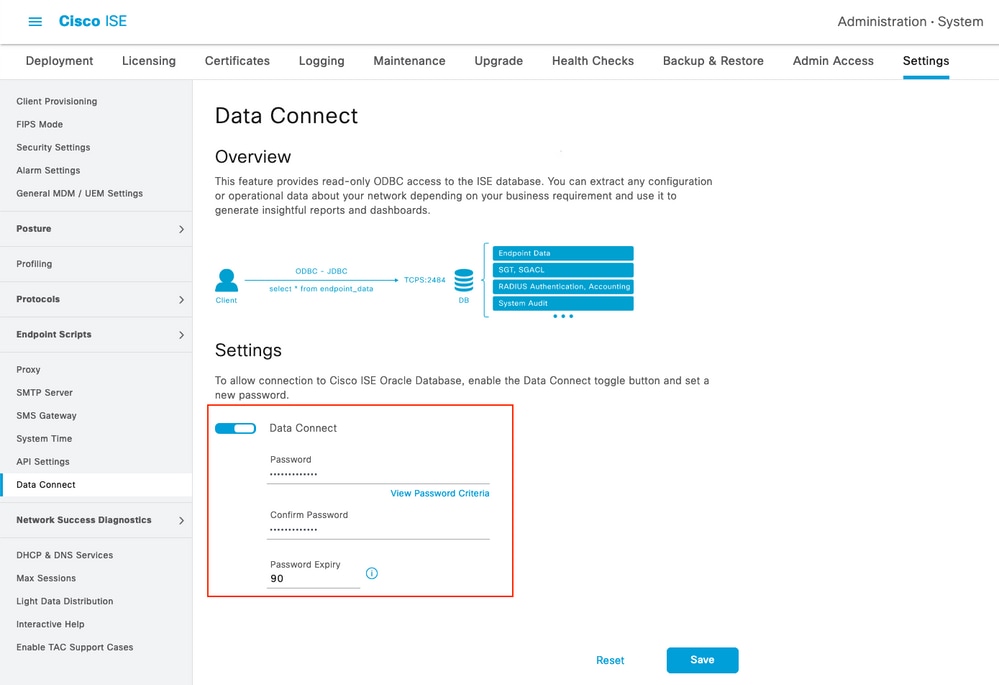Click the three-dot ellipsis below System Audit
Image resolution: width=999 pixels, height=685 pixels.
point(563,316)
